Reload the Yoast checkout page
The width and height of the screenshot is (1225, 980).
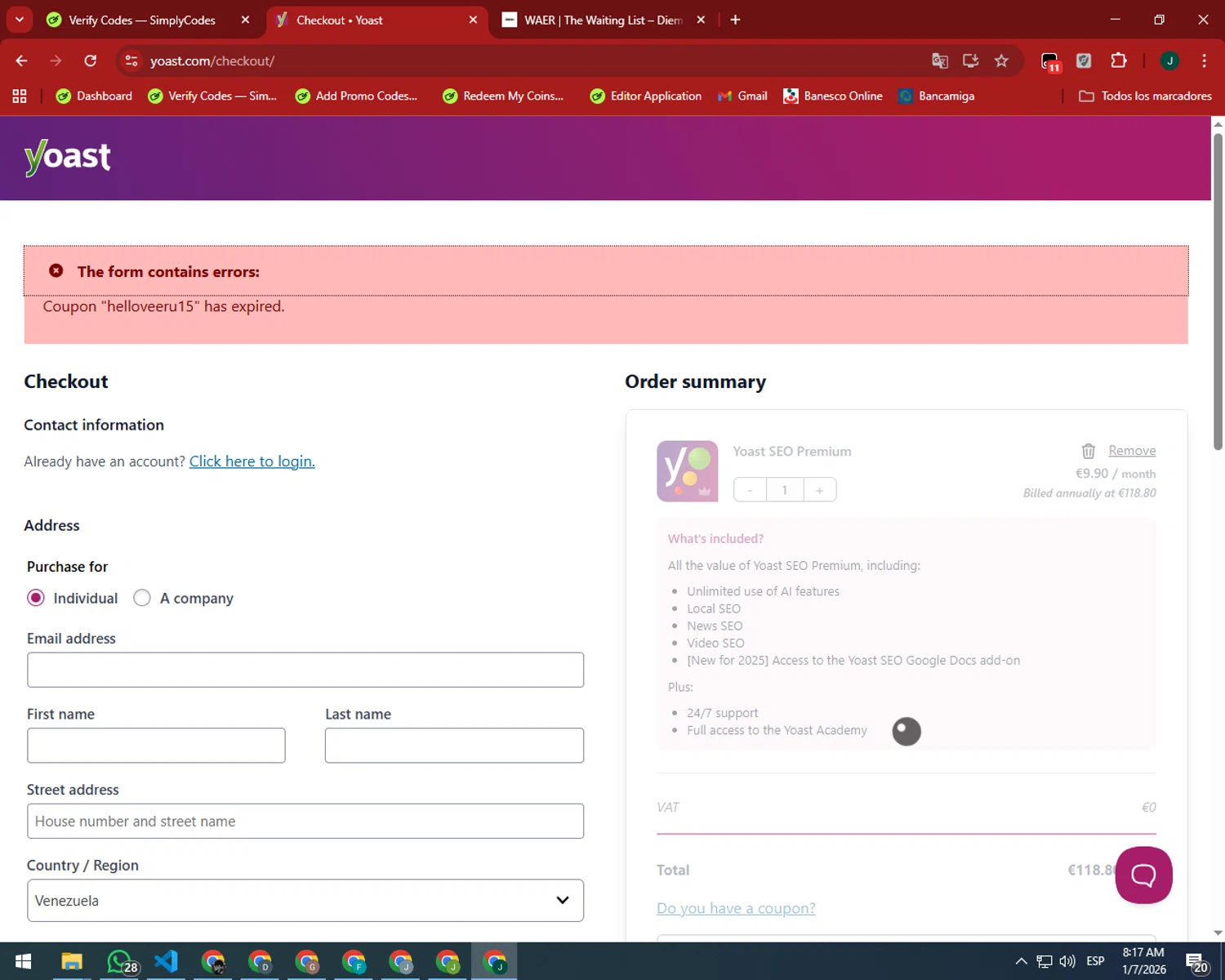point(91,60)
